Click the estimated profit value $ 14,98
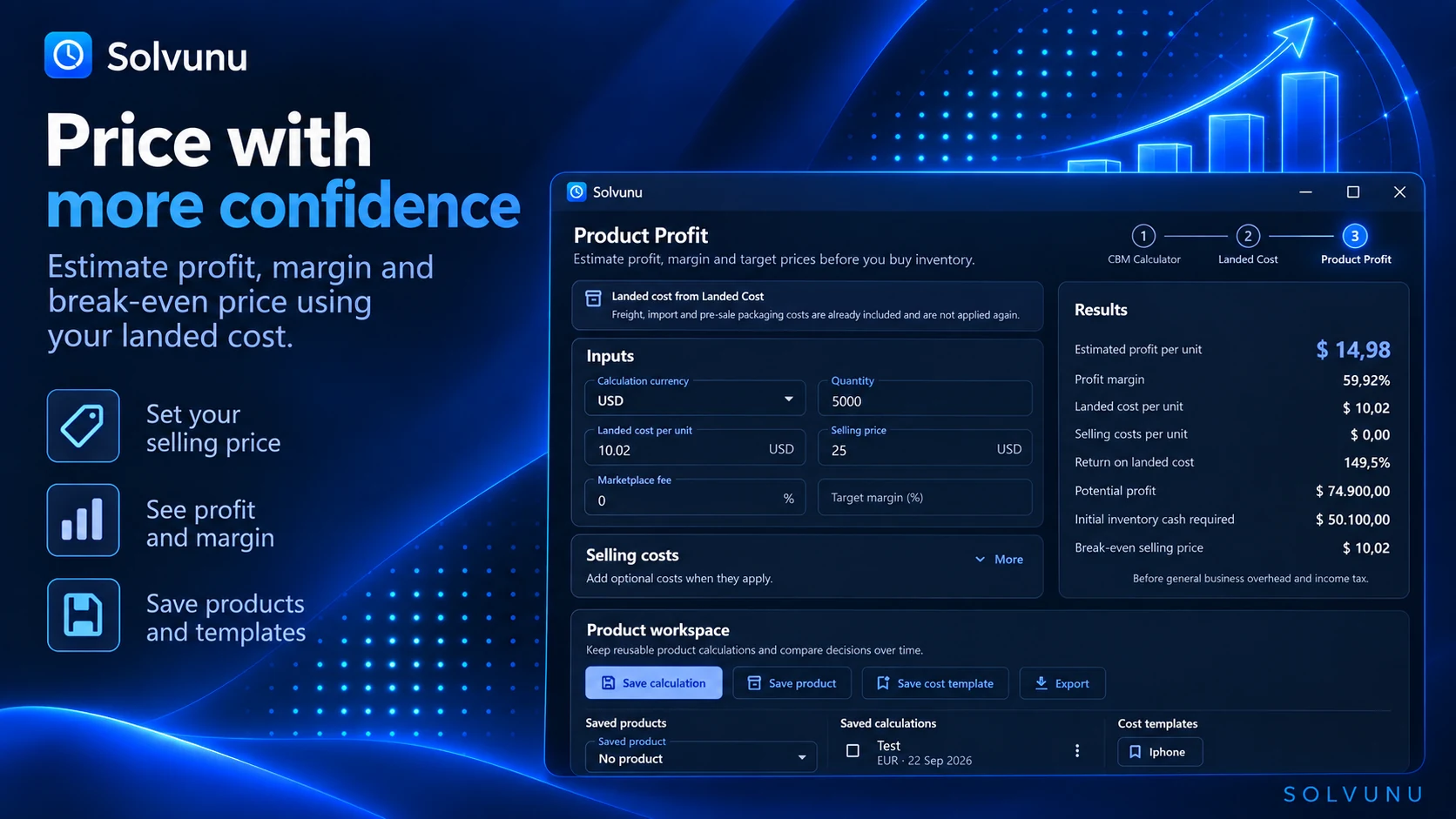 (x=1353, y=350)
